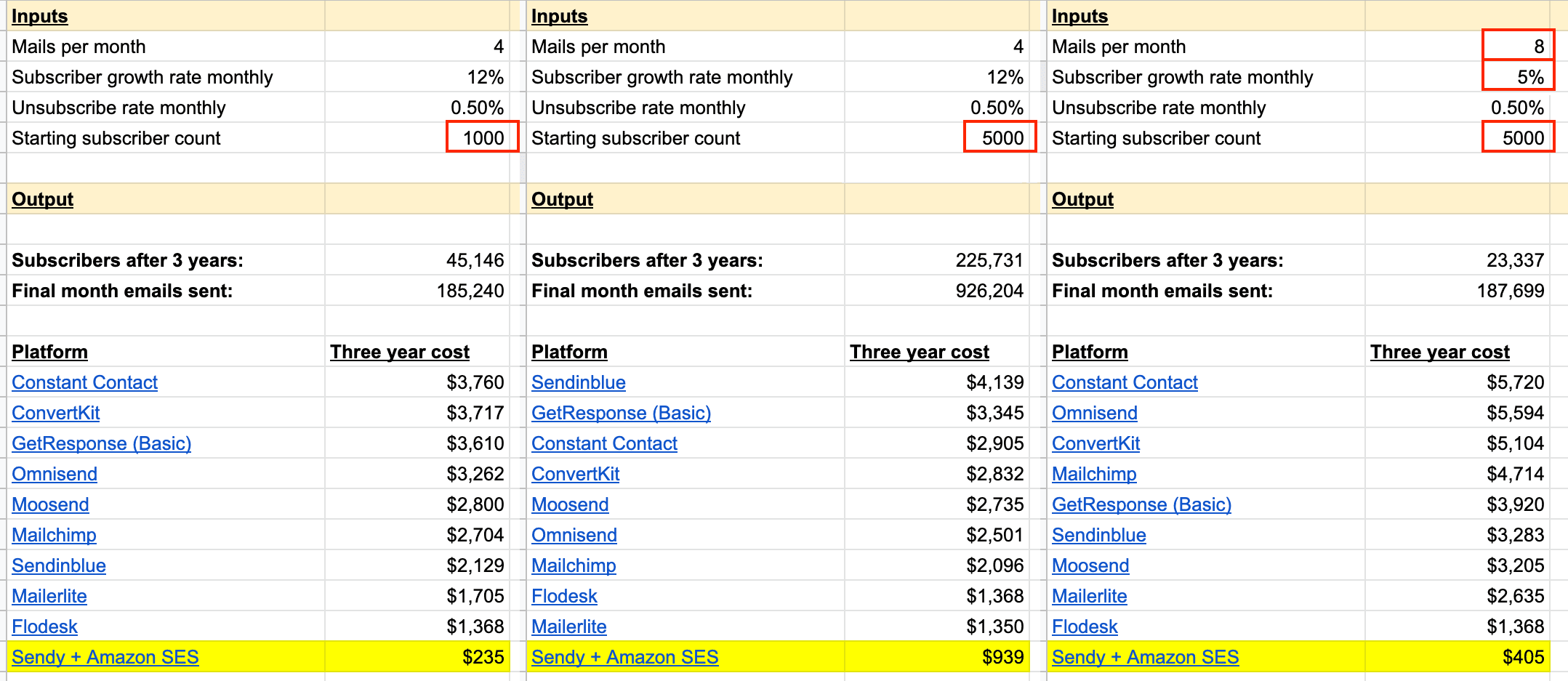This screenshot has width=1568, height=681.
Task: Click the middle table Output header
Action: click(x=562, y=199)
